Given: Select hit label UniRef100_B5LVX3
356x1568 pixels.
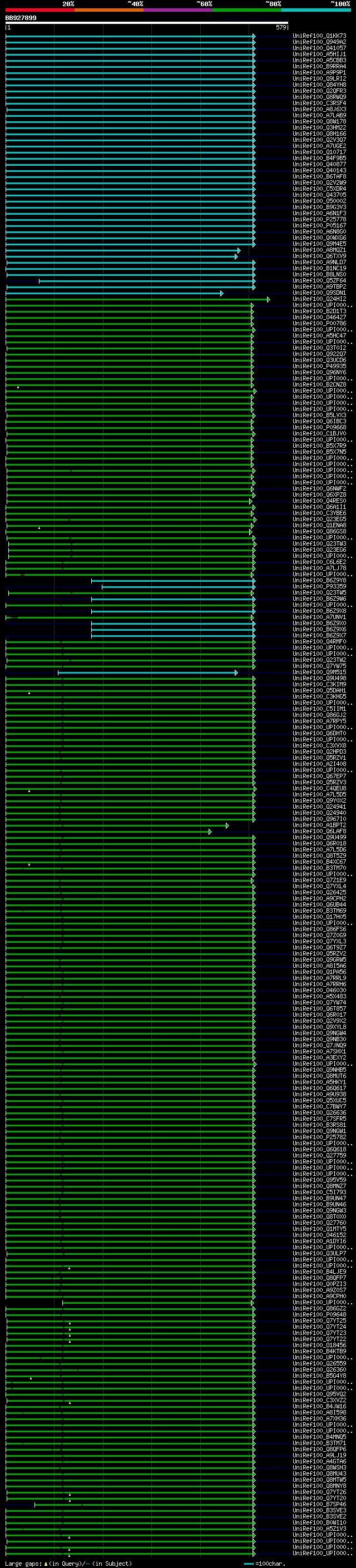Looking at the screenshot, I should coord(319,415).
